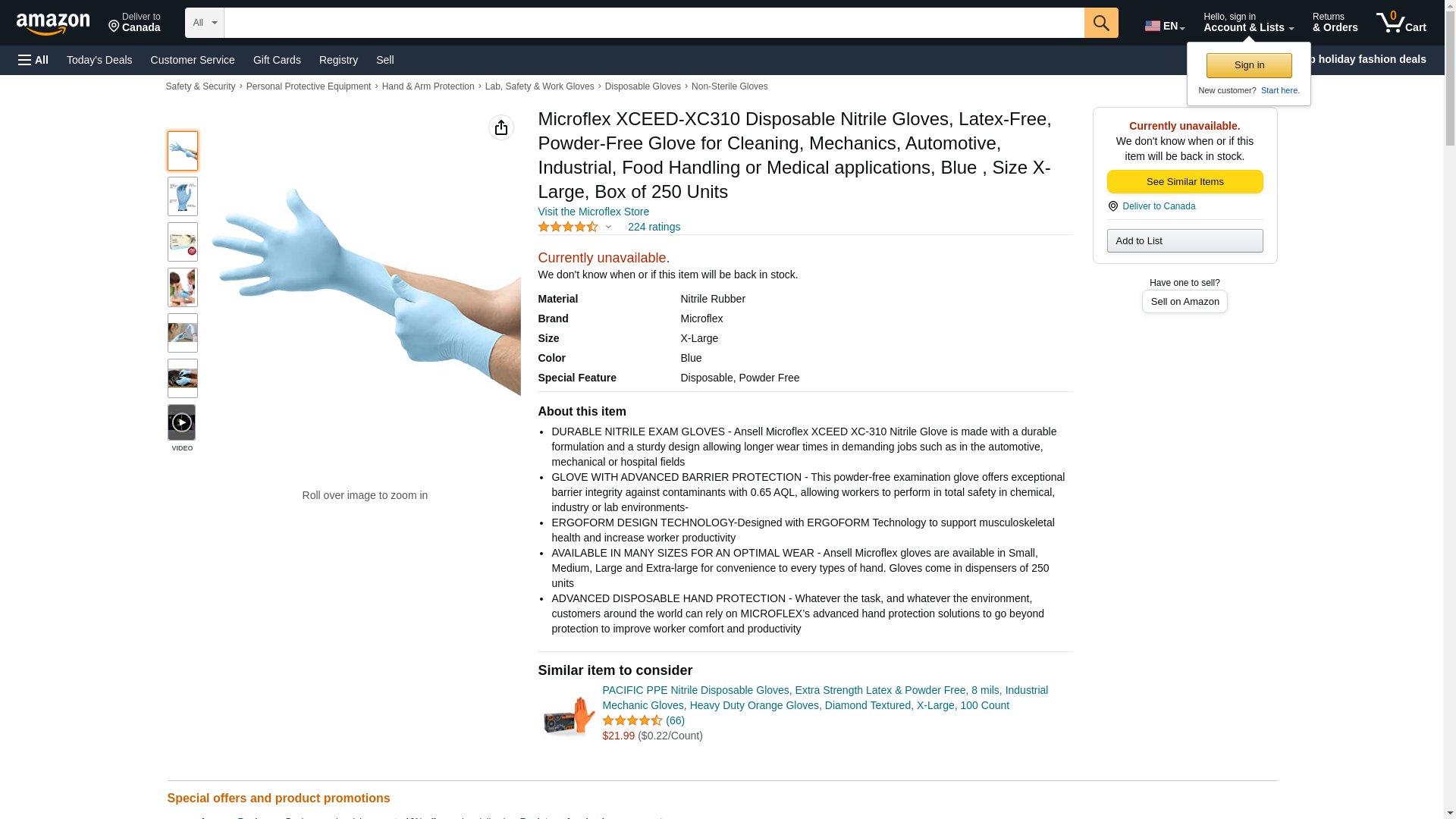Open the EN language dropdown
Viewport: 1456px width, 819px height.
click(1165, 26)
